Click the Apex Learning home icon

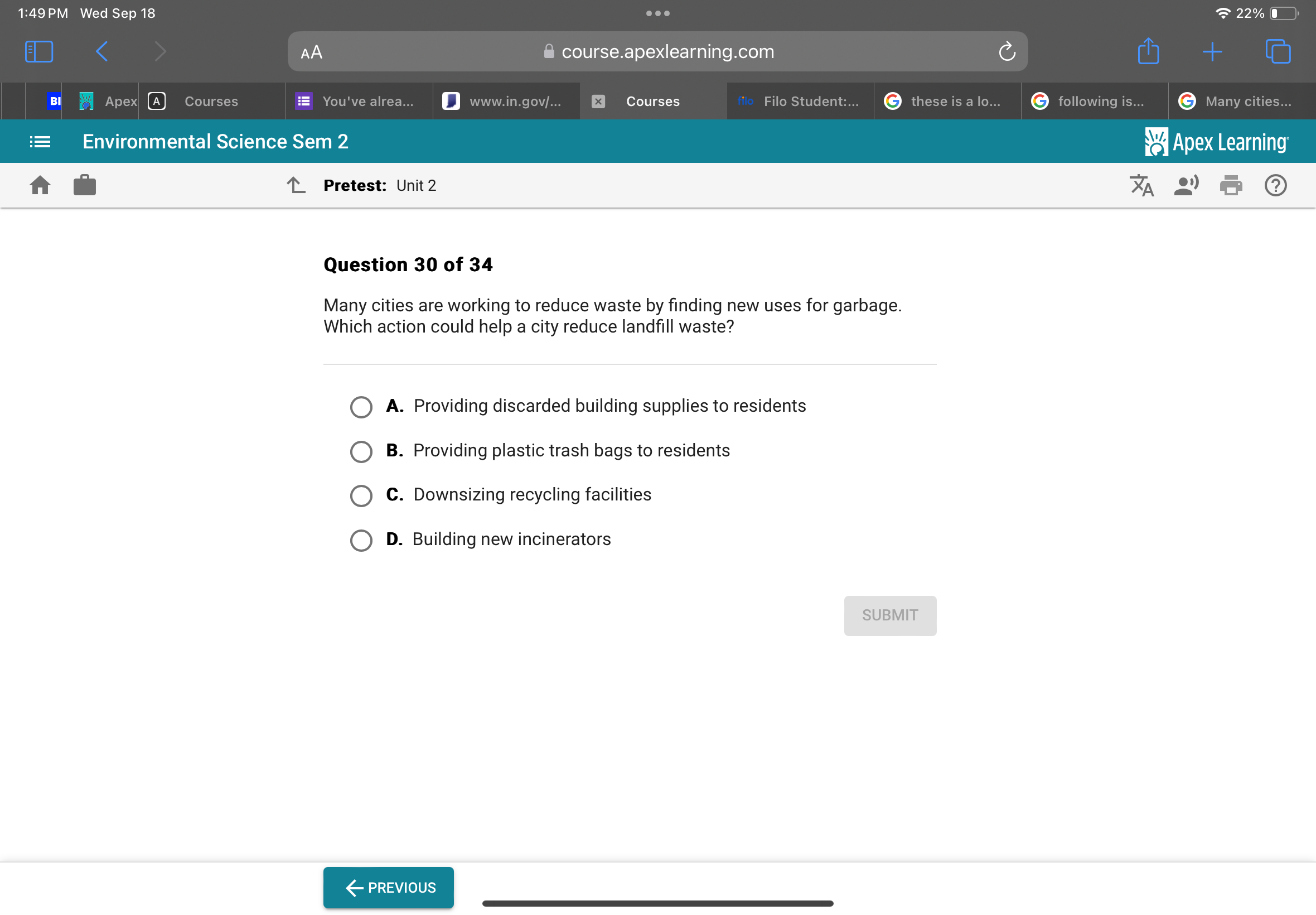[x=40, y=185]
